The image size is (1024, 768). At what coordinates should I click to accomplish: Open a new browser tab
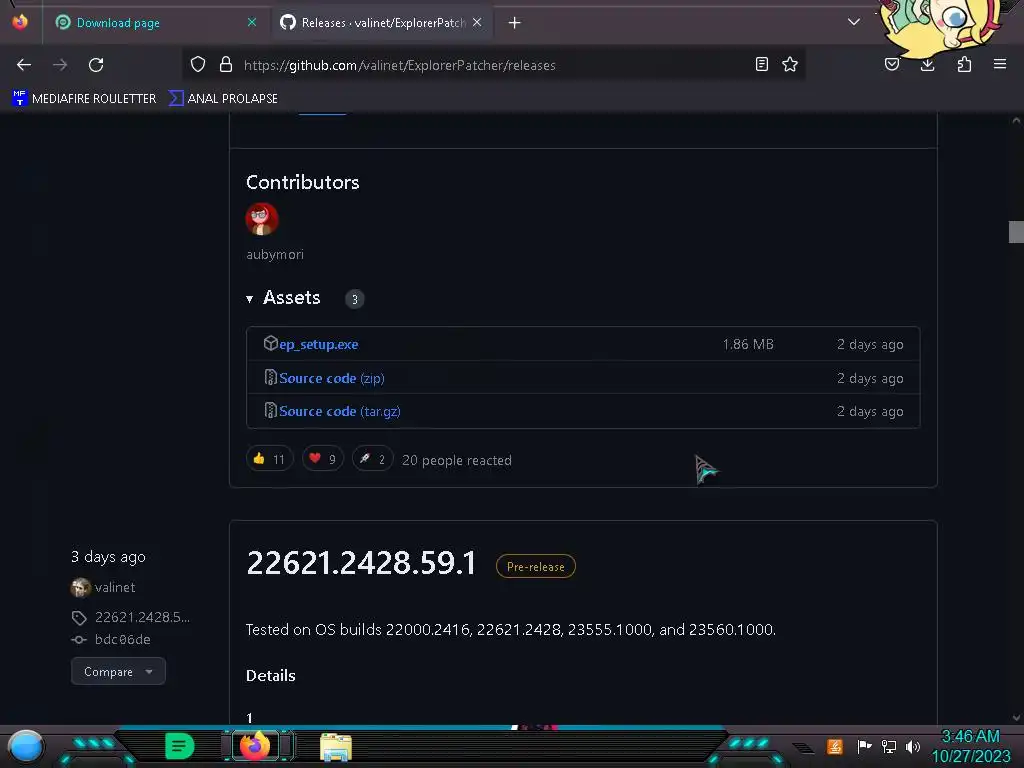[x=515, y=23]
